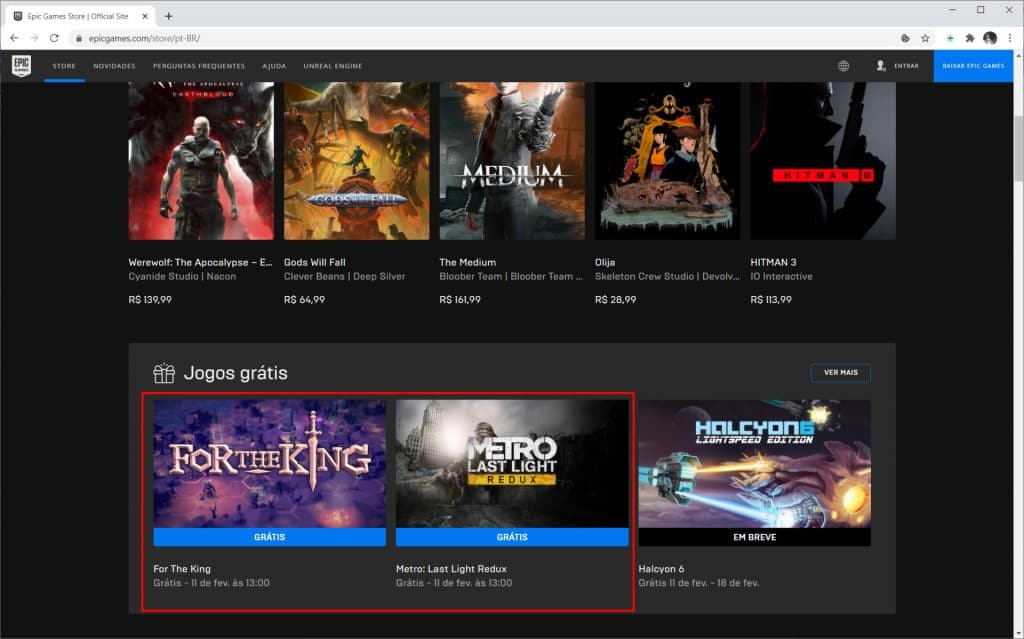Open The Medium cover art

[512, 161]
